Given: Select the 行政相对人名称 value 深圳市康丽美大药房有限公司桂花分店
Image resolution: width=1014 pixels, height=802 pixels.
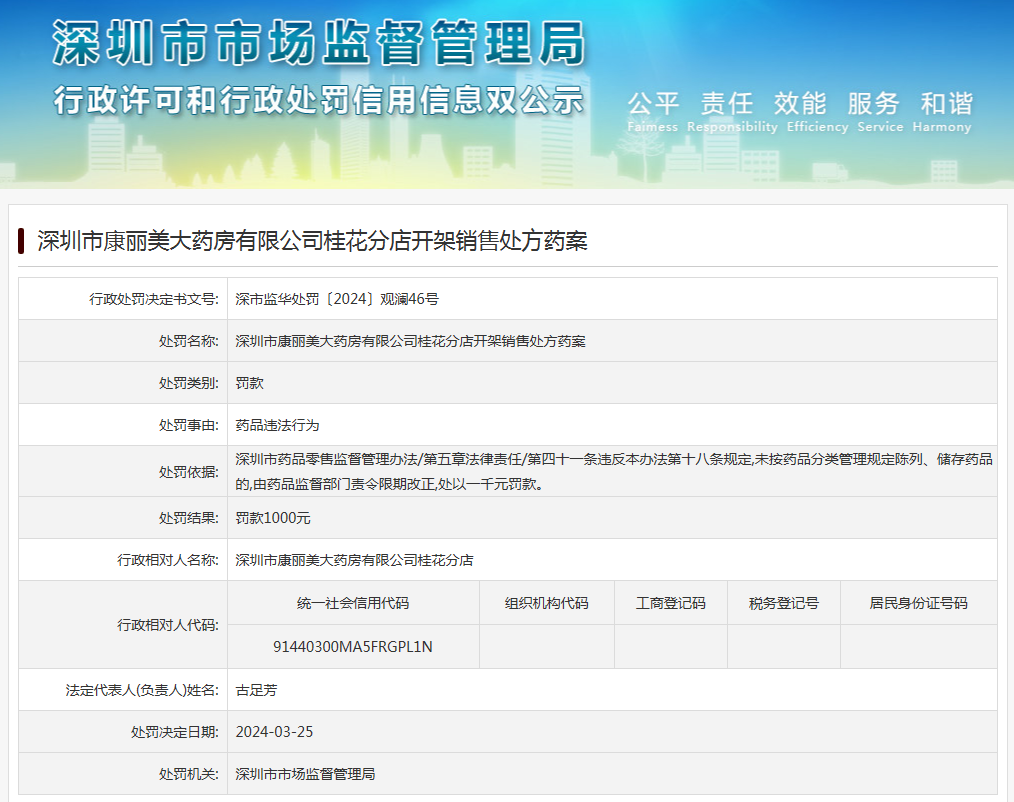Looking at the screenshot, I should [354, 560].
